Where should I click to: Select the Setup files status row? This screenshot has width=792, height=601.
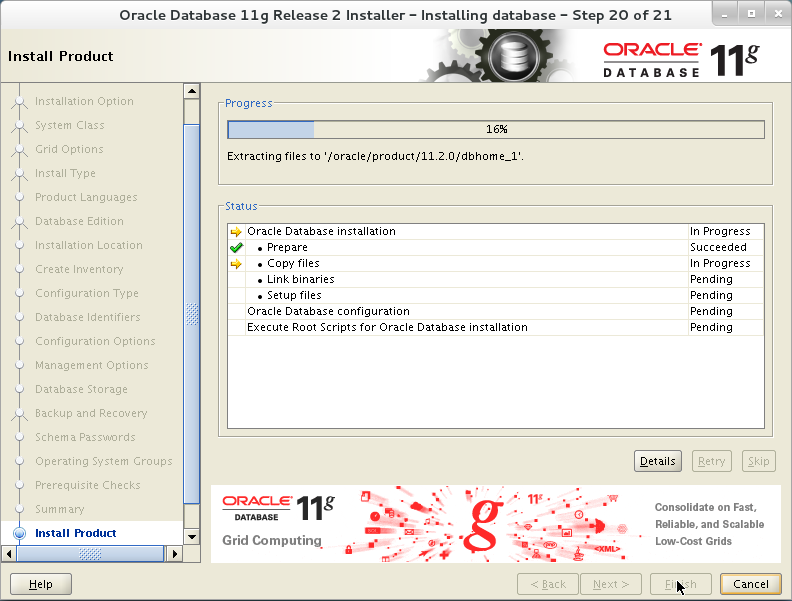click(x=496, y=295)
